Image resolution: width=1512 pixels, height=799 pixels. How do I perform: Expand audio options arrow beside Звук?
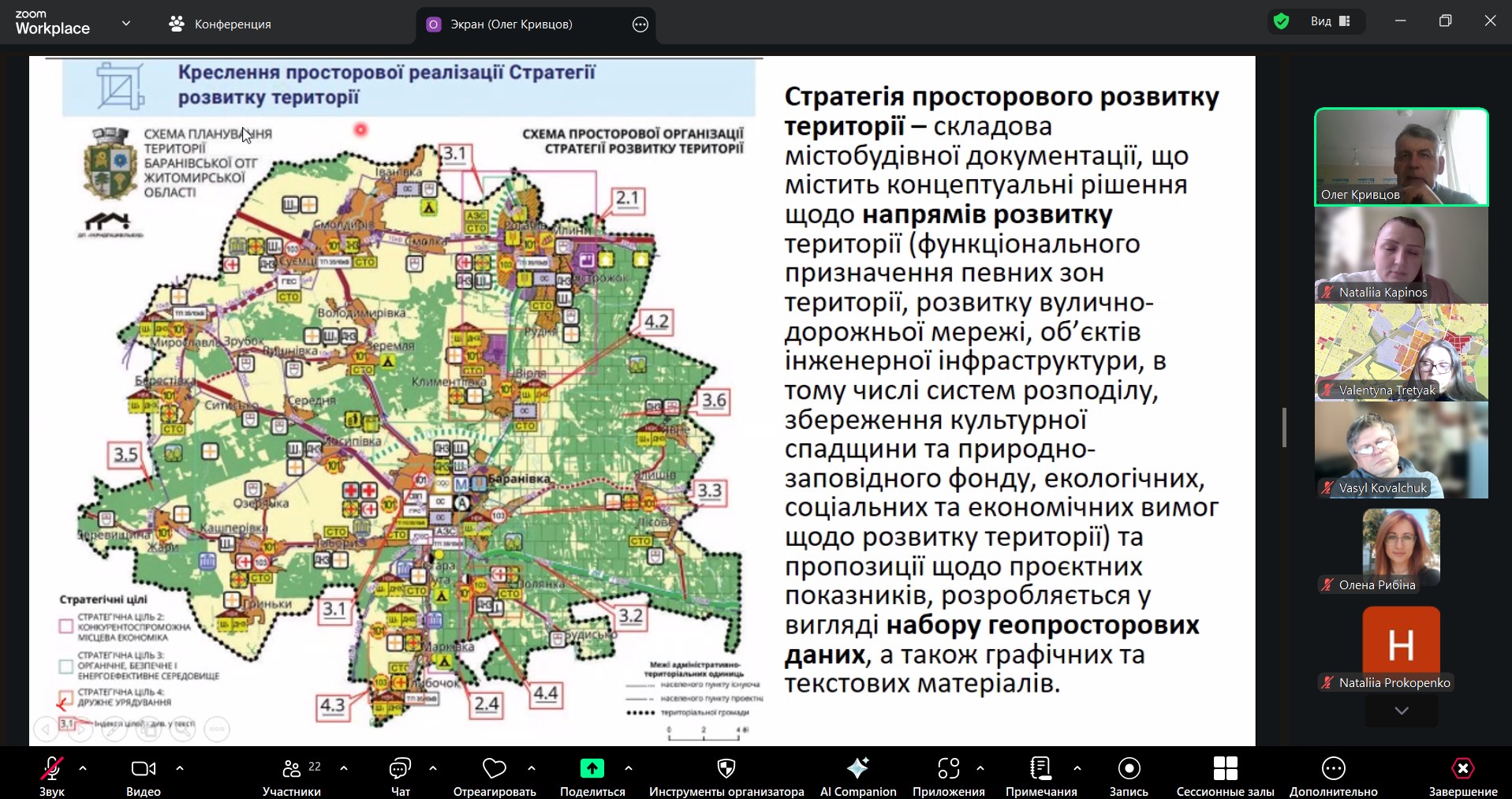(83, 767)
